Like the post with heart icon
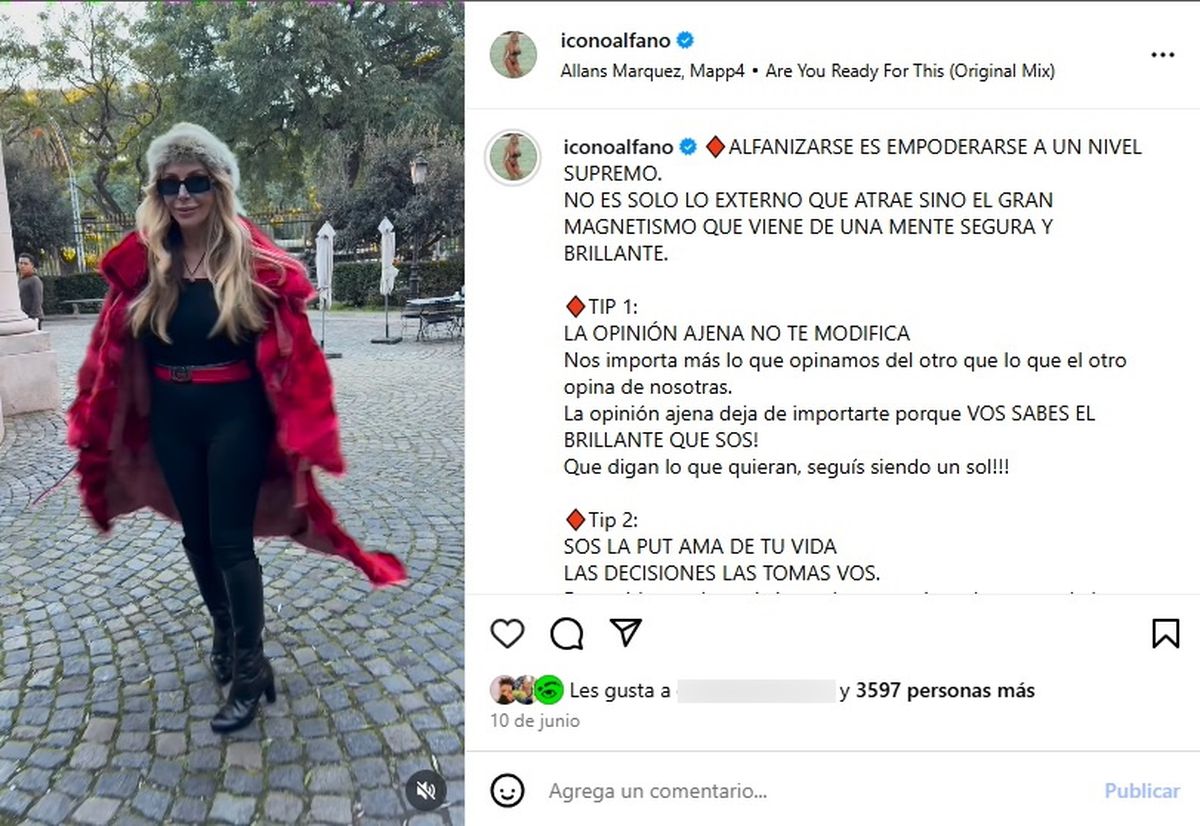Screen dimensions: 1200x826 [508, 633]
